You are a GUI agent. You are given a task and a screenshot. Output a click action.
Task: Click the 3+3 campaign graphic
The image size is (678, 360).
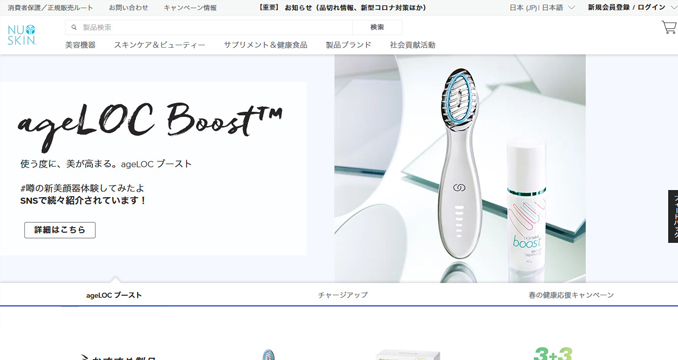coord(553,354)
